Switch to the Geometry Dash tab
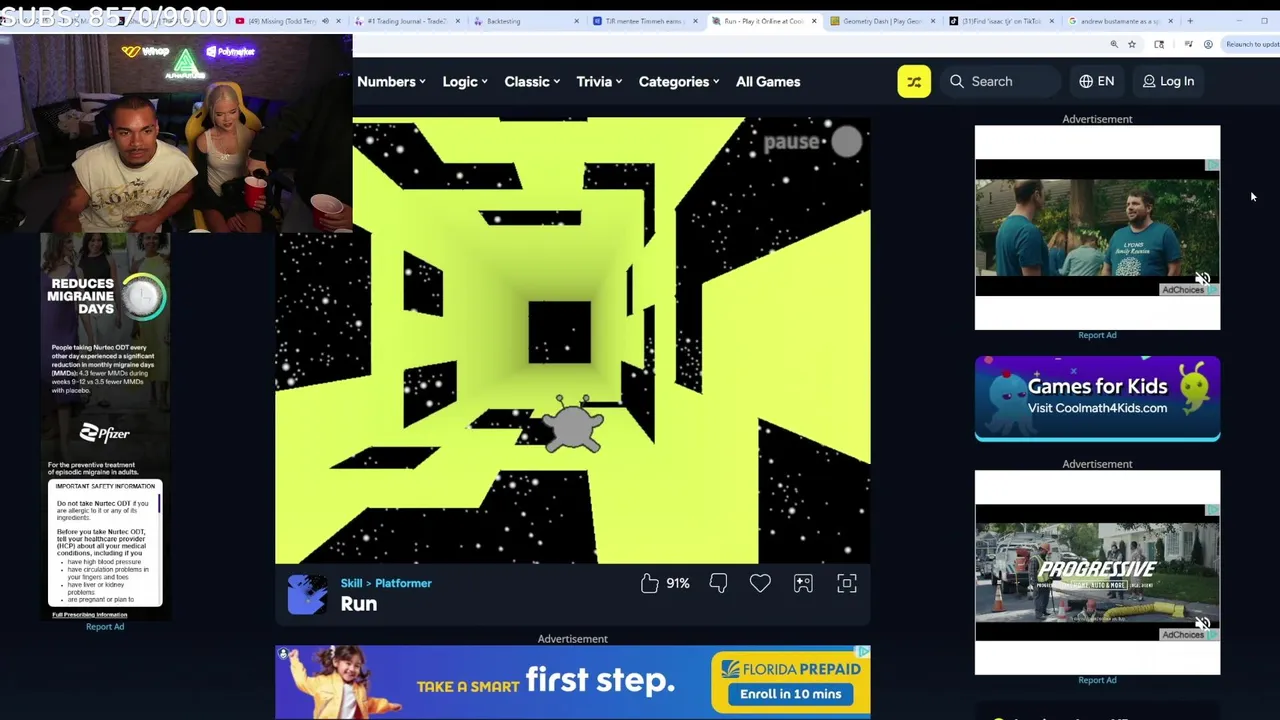1280x720 pixels. pyautogui.click(x=883, y=21)
